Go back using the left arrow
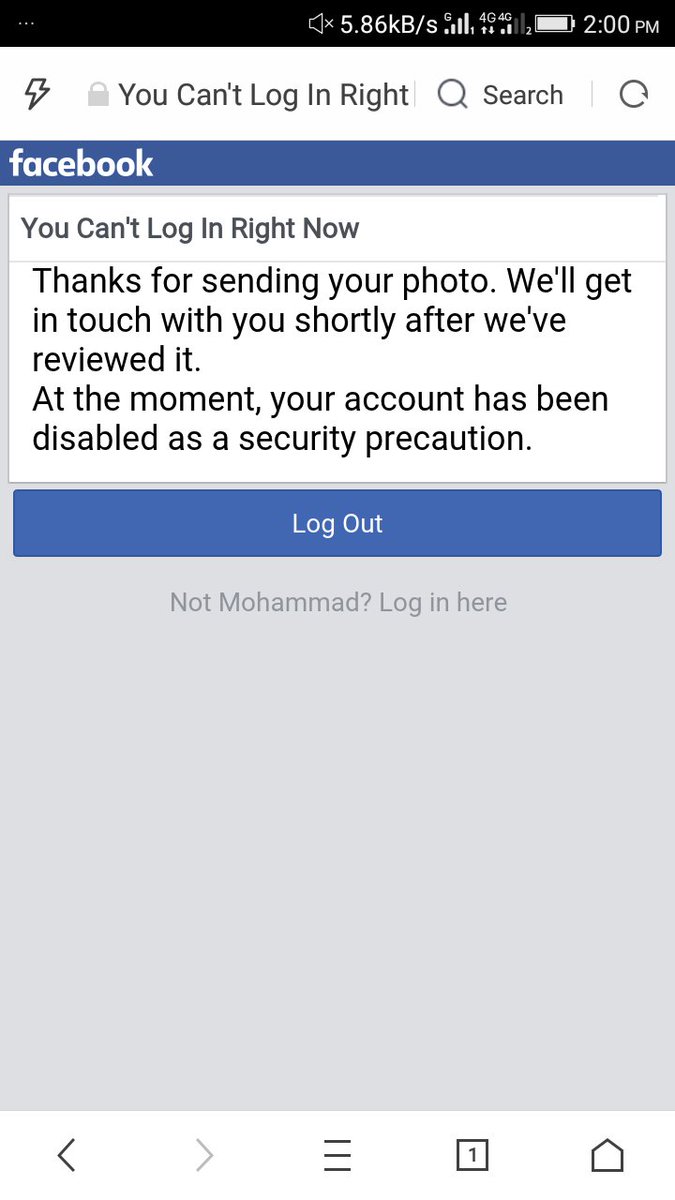Image resolution: width=675 pixels, height=1200 pixels. pos(66,1156)
